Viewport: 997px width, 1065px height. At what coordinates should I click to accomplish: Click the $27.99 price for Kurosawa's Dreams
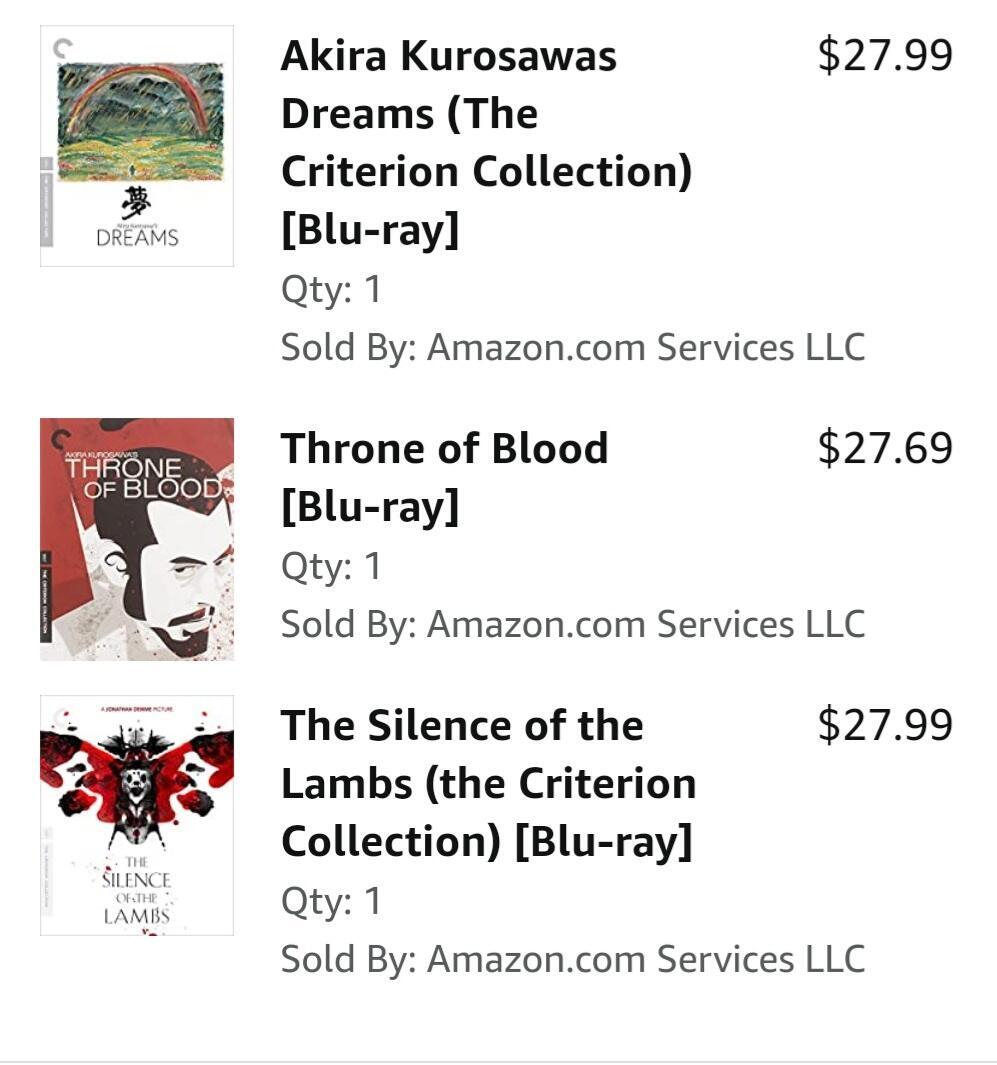[x=885, y=54]
